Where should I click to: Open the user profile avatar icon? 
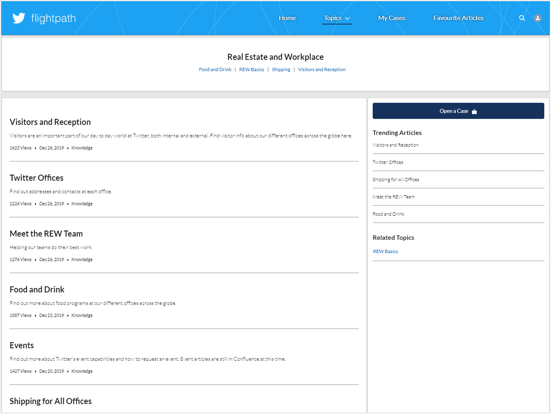[x=538, y=18]
